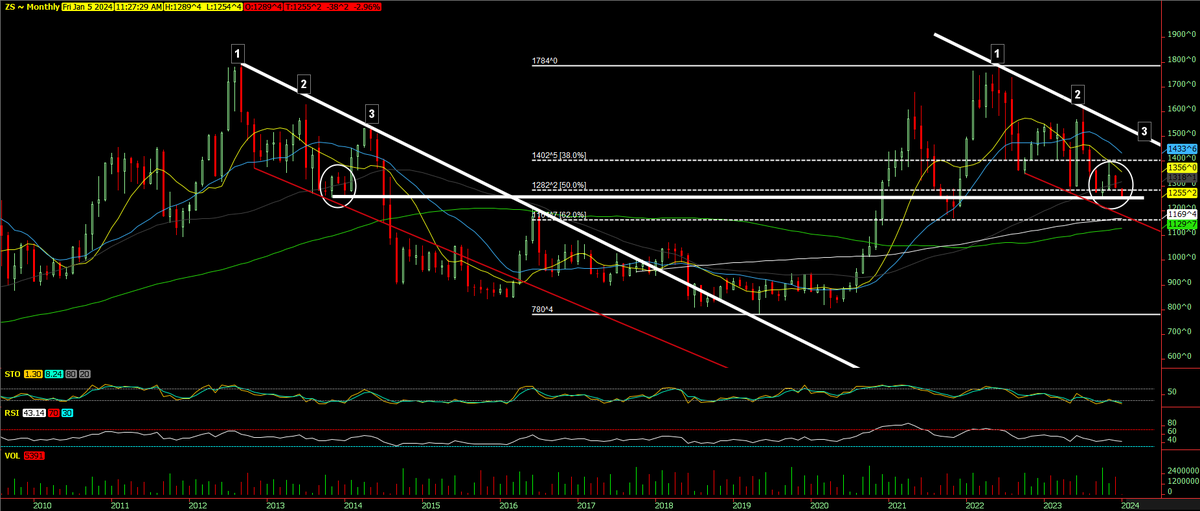Select the 1784^0 retracement high label

tap(544, 61)
